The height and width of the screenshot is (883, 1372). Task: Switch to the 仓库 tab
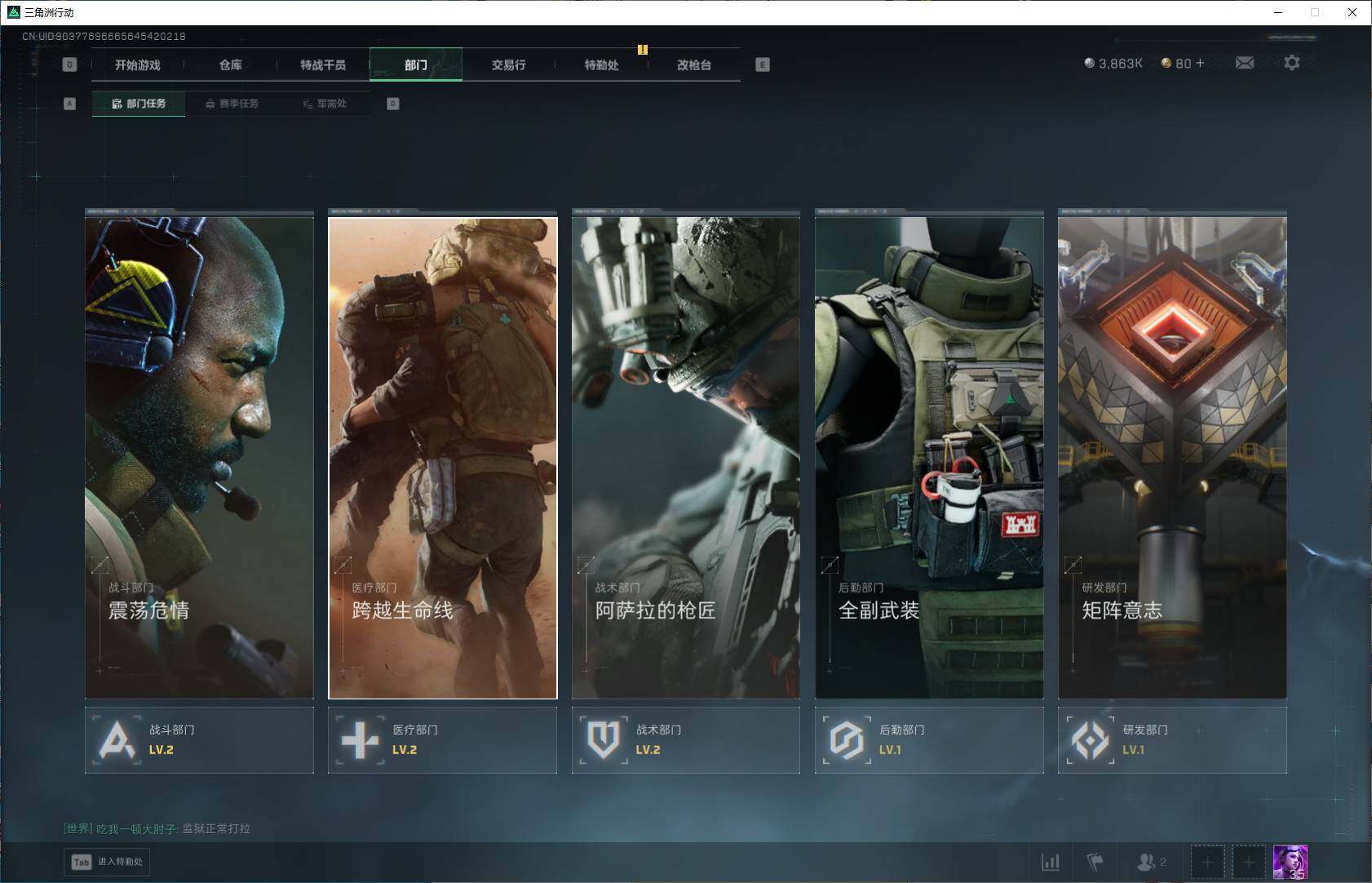(230, 64)
